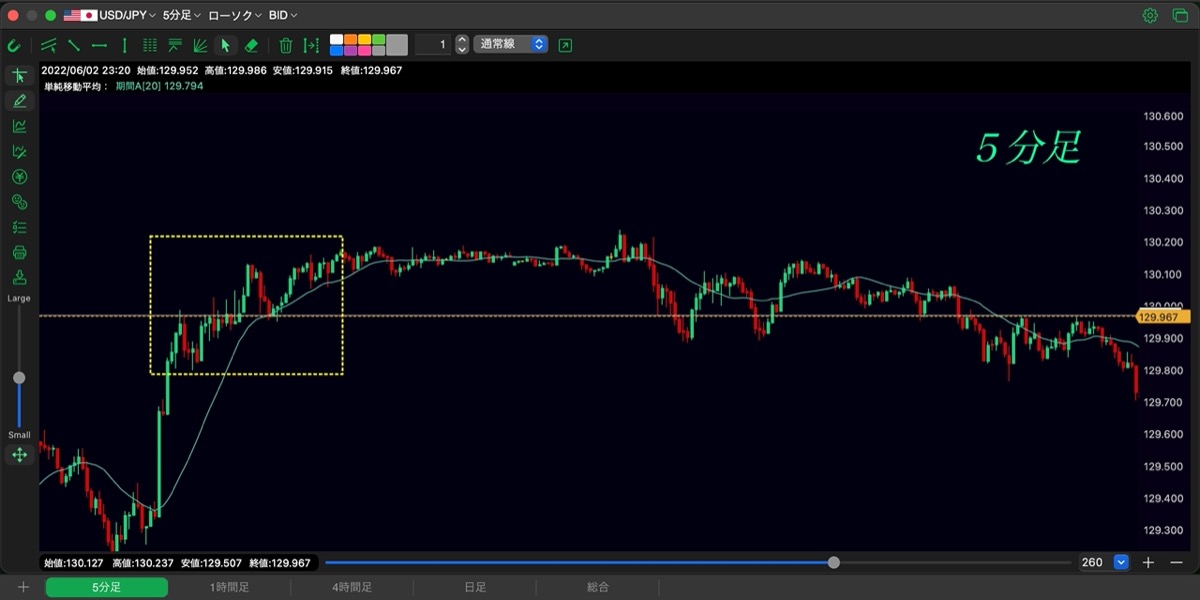Switch to the 4時間足 tab

coord(352,587)
